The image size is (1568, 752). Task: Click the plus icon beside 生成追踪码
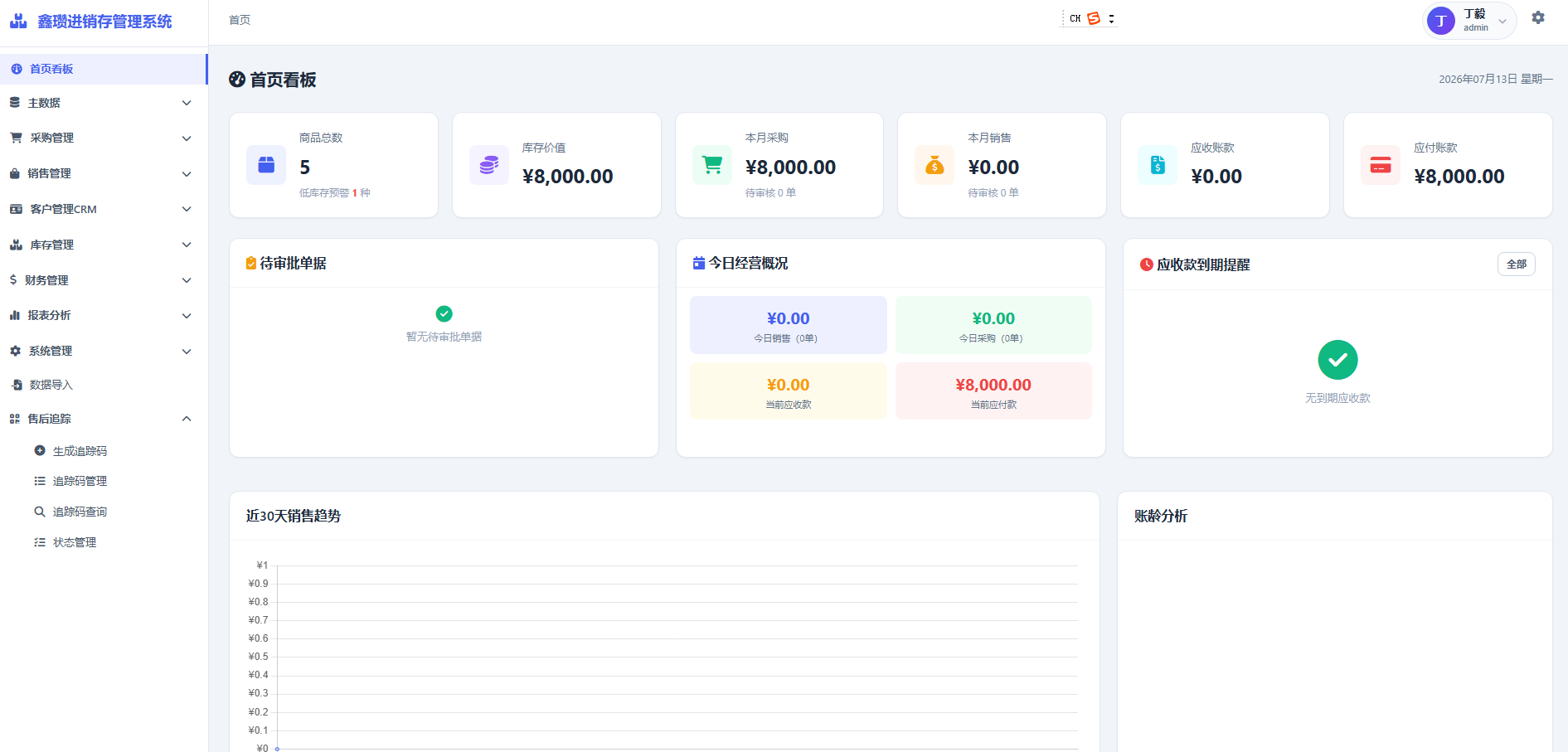point(40,451)
